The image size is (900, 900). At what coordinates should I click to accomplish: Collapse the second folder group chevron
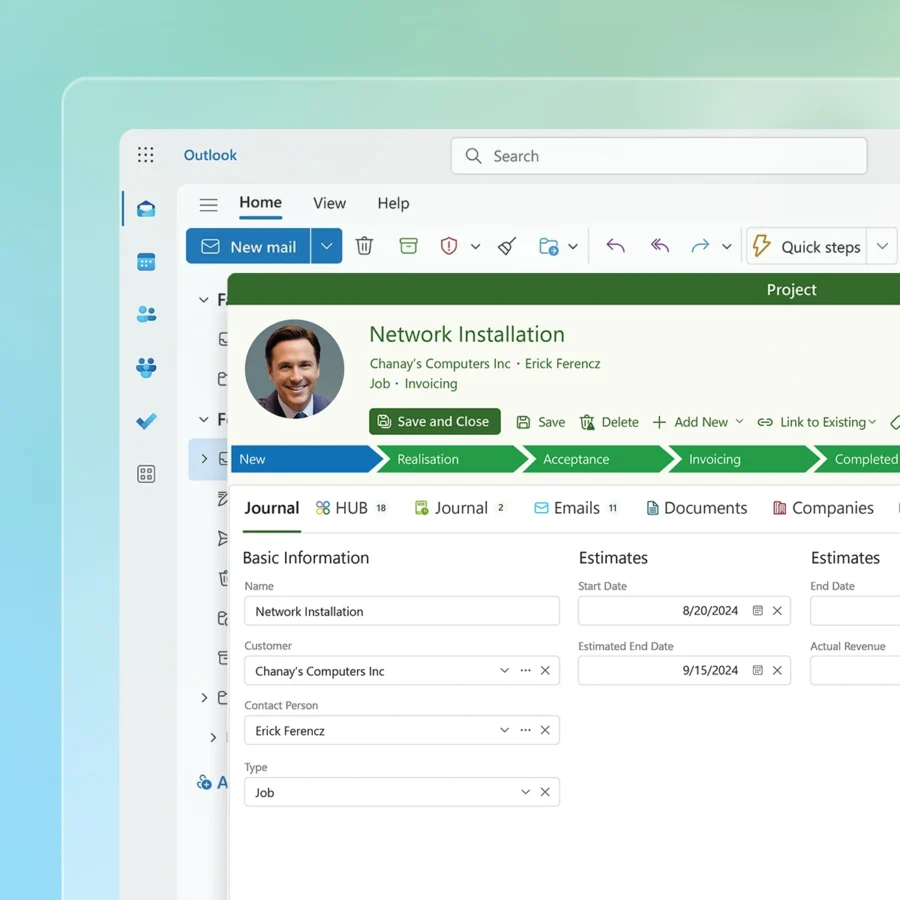tap(204, 420)
